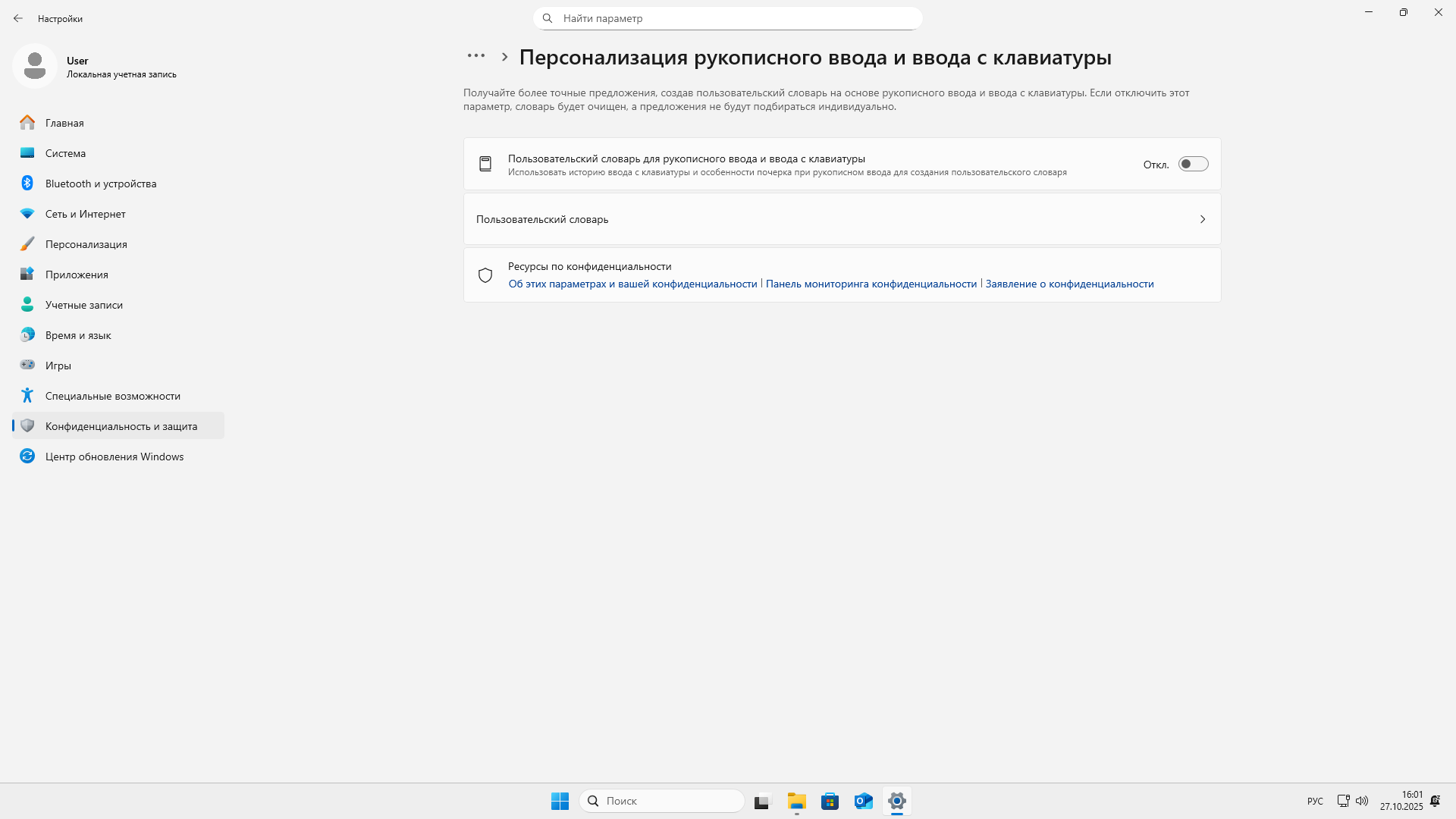Open Microsoft Store from taskbar
1456x819 pixels.
(830, 801)
